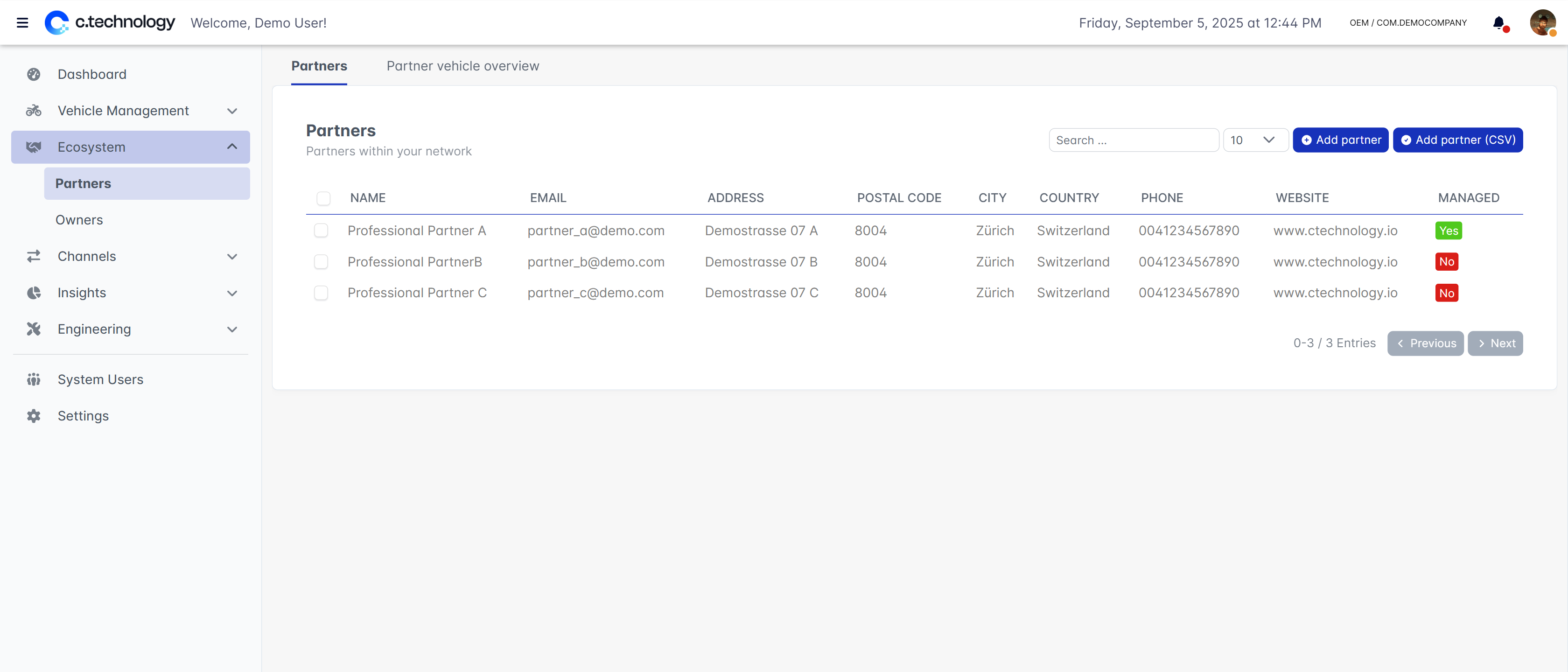This screenshot has height=672, width=1568.
Task: Toggle the select-all header checkbox
Action: coord(323,198)
